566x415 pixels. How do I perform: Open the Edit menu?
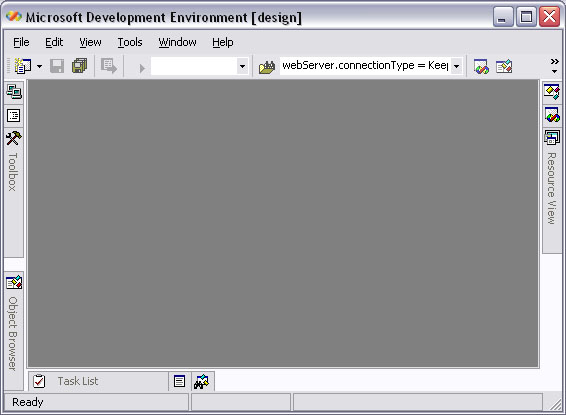[54, 42]
